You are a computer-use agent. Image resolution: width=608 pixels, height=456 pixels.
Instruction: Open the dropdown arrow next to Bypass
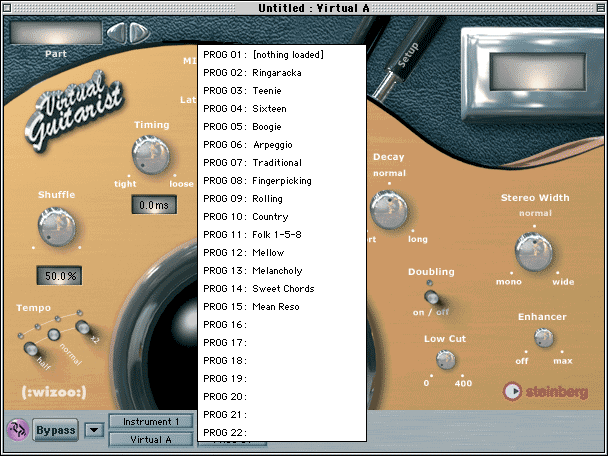(x=93, y=431)
